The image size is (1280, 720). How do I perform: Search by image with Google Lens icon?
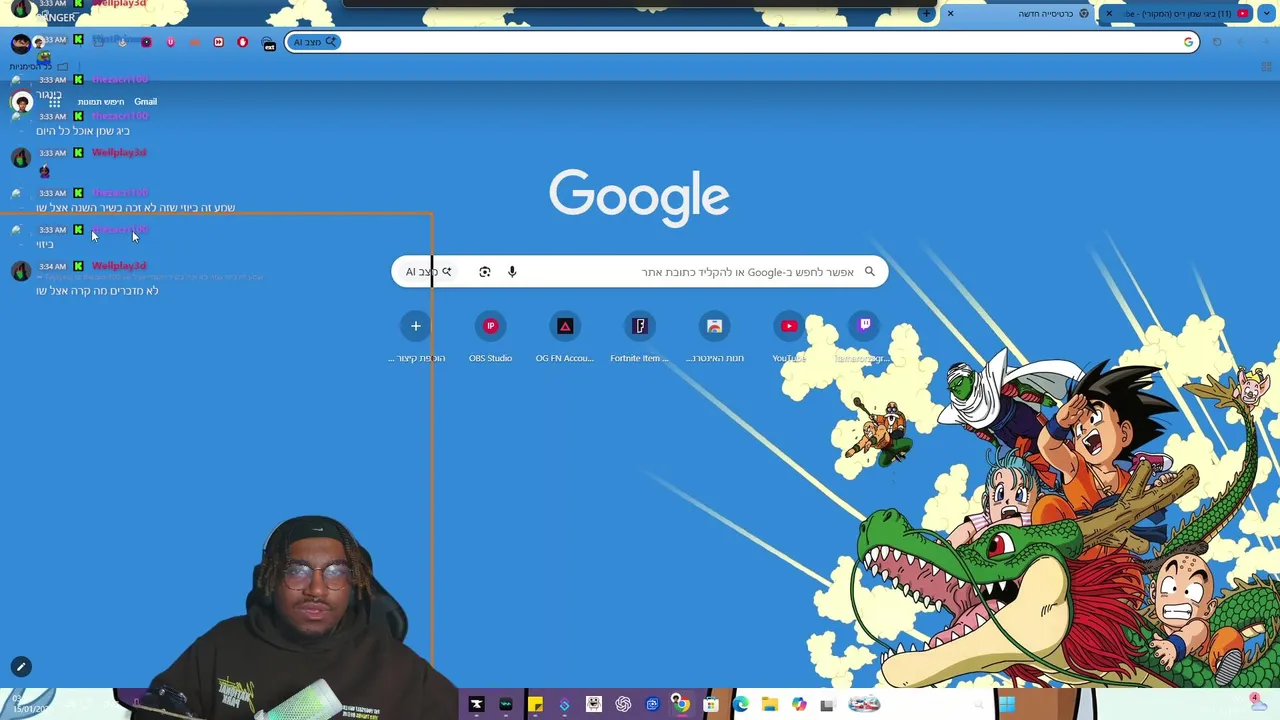[485, 272]
